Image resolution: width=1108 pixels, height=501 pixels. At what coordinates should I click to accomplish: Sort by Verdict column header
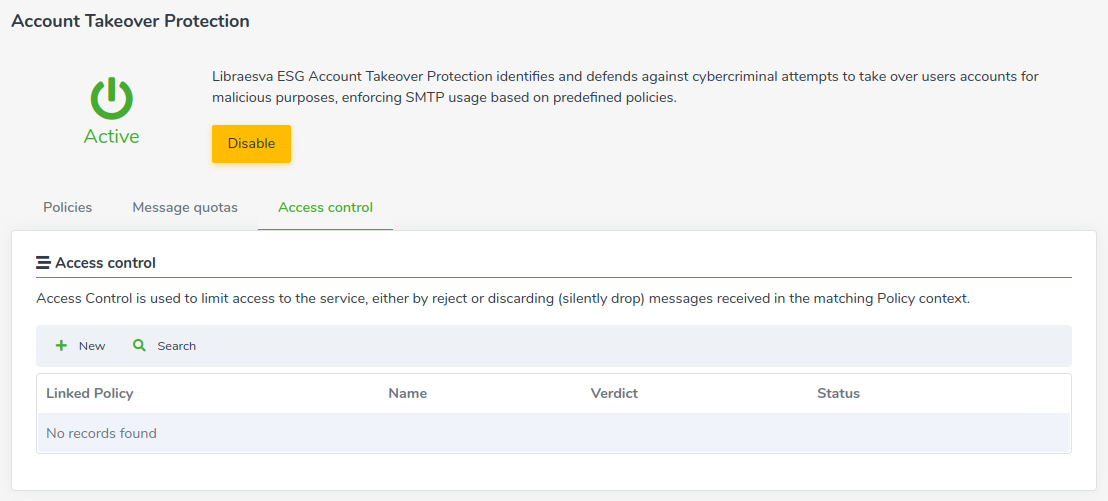pyautogui.click(x=614, y=394)
